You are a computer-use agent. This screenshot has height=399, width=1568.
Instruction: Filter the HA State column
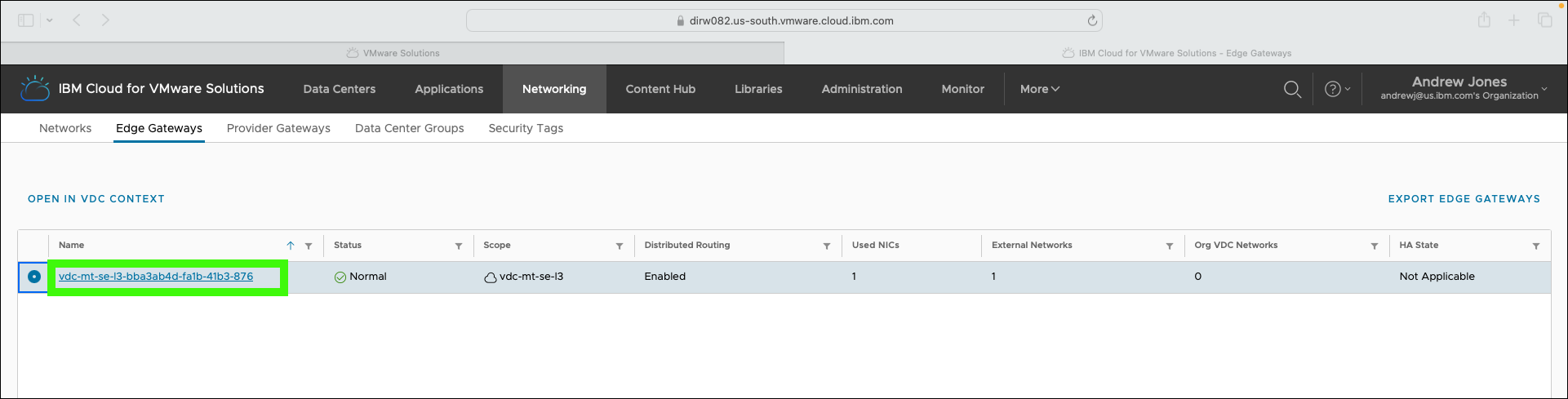[1536, 246]
